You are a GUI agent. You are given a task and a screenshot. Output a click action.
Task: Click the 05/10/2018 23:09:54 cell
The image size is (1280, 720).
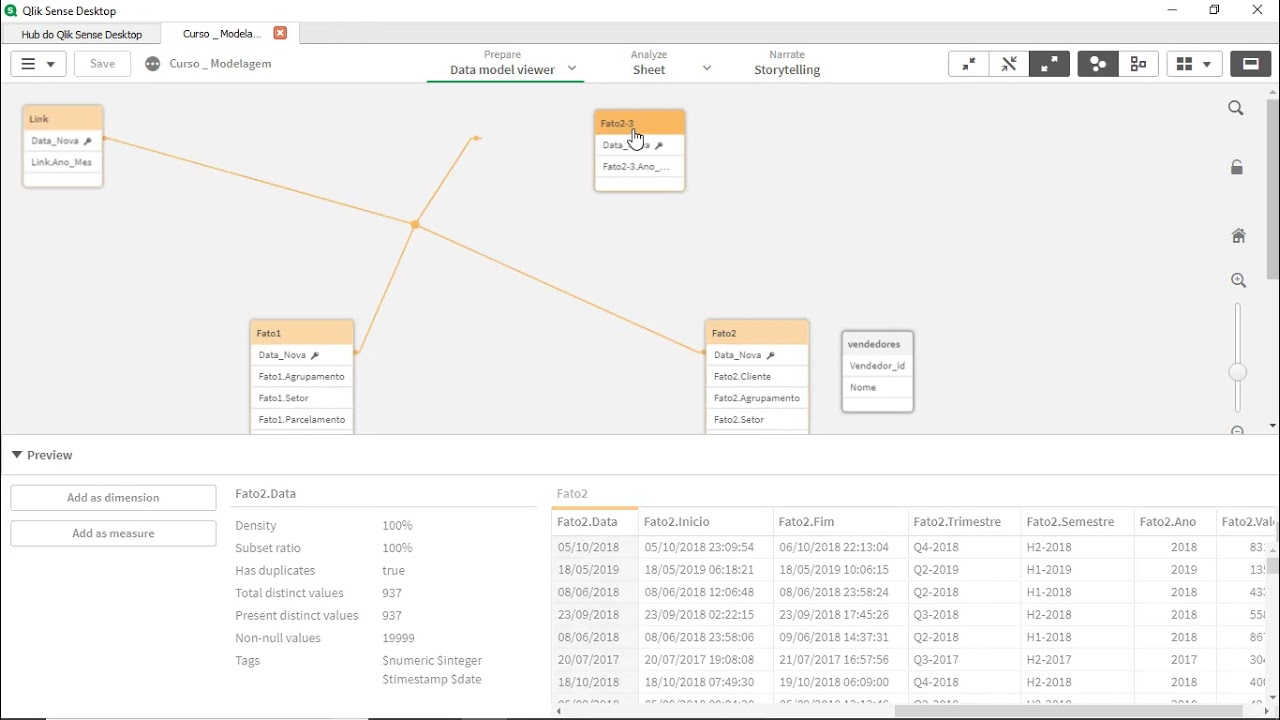tap(706, 548)
